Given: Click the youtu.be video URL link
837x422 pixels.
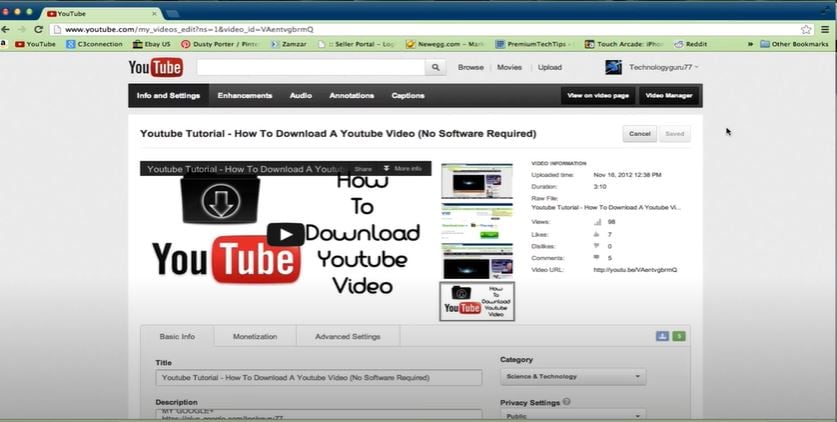Looking at the screenshot, I should pyautogui.click(x=635, y=270).
